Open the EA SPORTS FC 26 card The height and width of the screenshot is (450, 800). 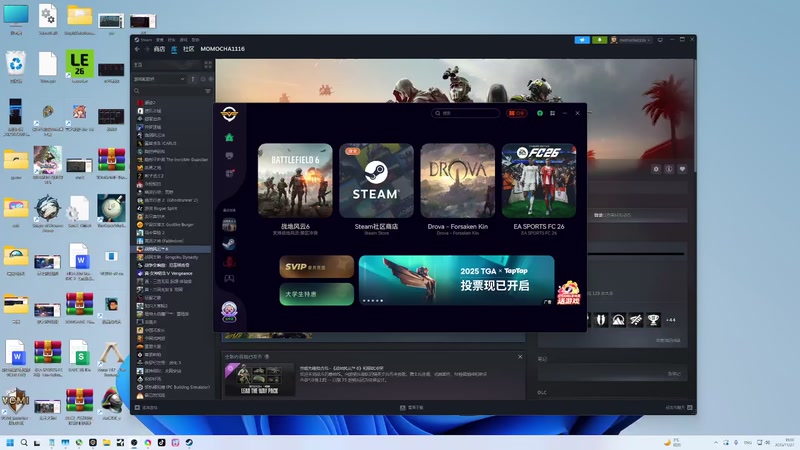tap(539, 181)
